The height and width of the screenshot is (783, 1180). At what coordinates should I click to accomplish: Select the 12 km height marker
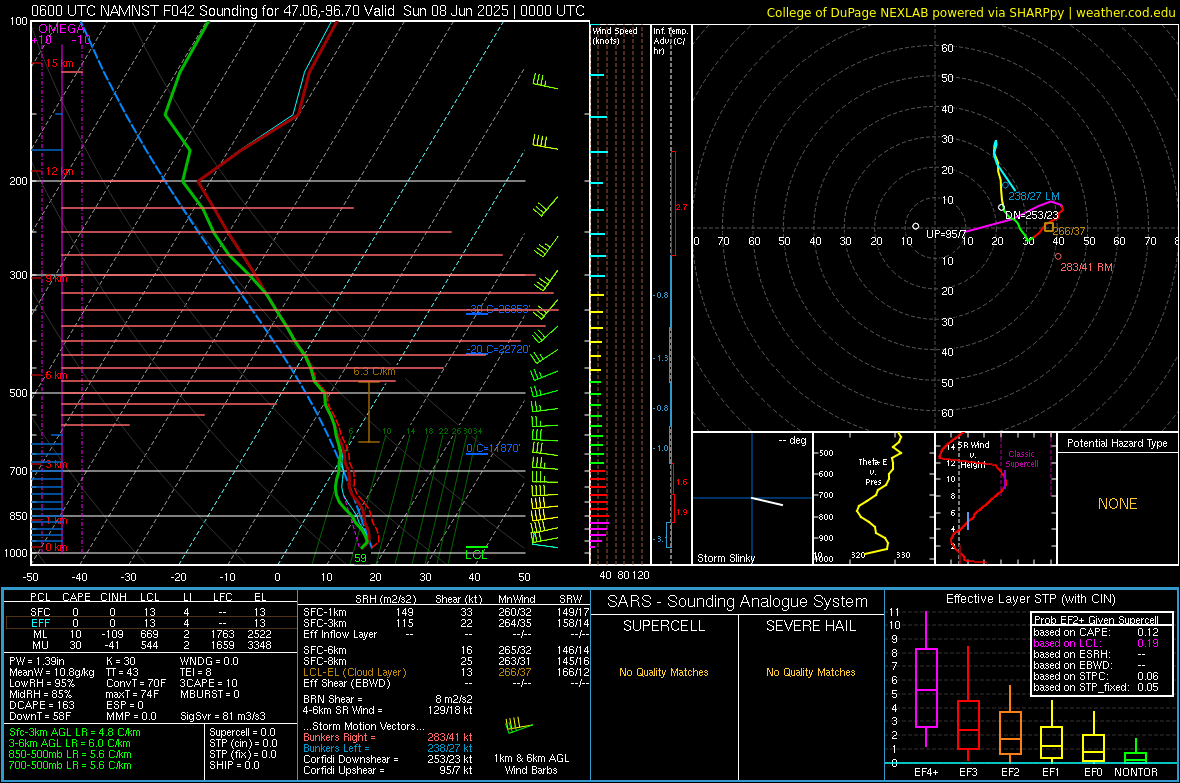(59, 172)
